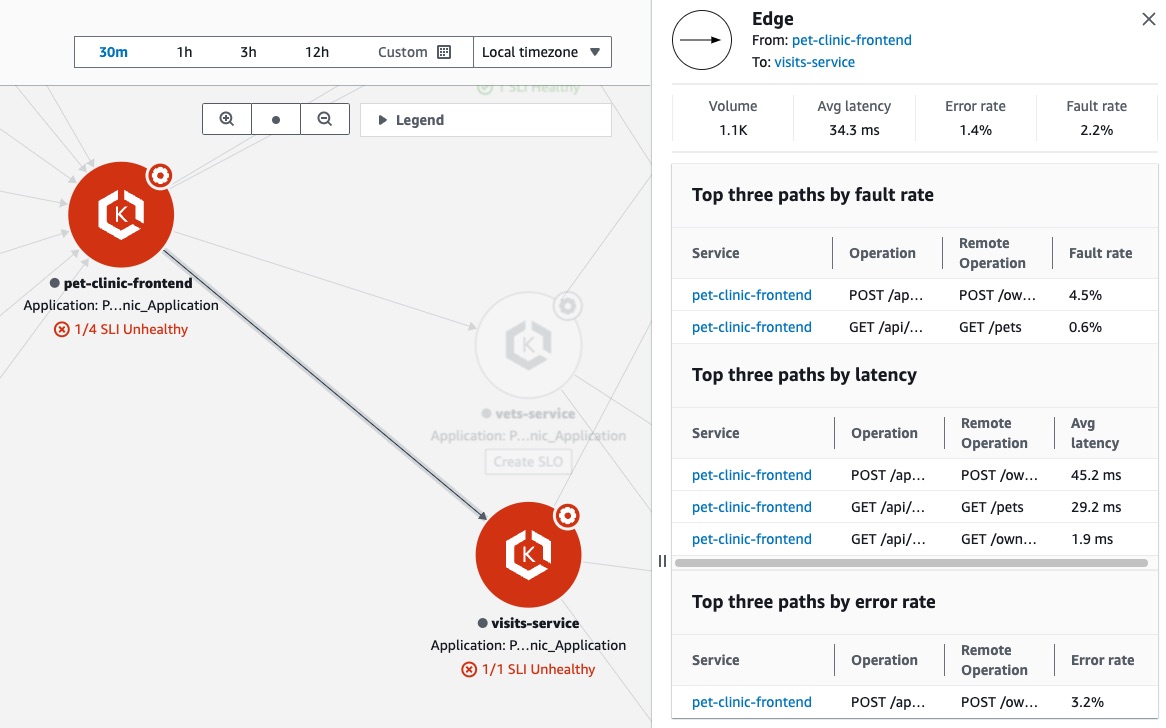This screenshot has width=1166, height=728.
Task: Click the zoom in magnifier icon
Action: tap(227, 118)
